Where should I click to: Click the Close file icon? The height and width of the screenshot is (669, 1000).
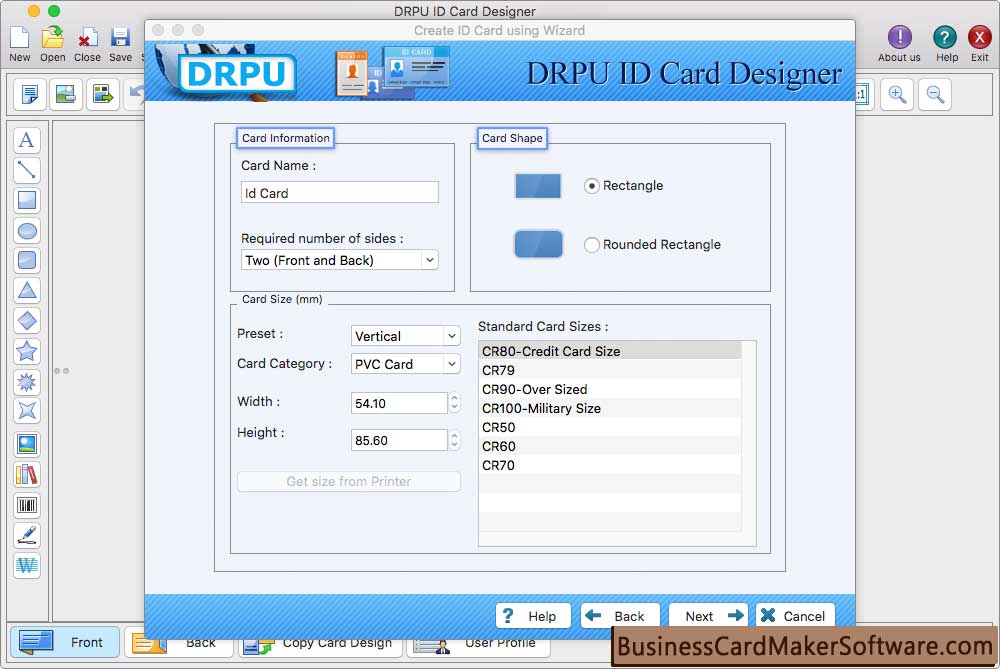87,38
